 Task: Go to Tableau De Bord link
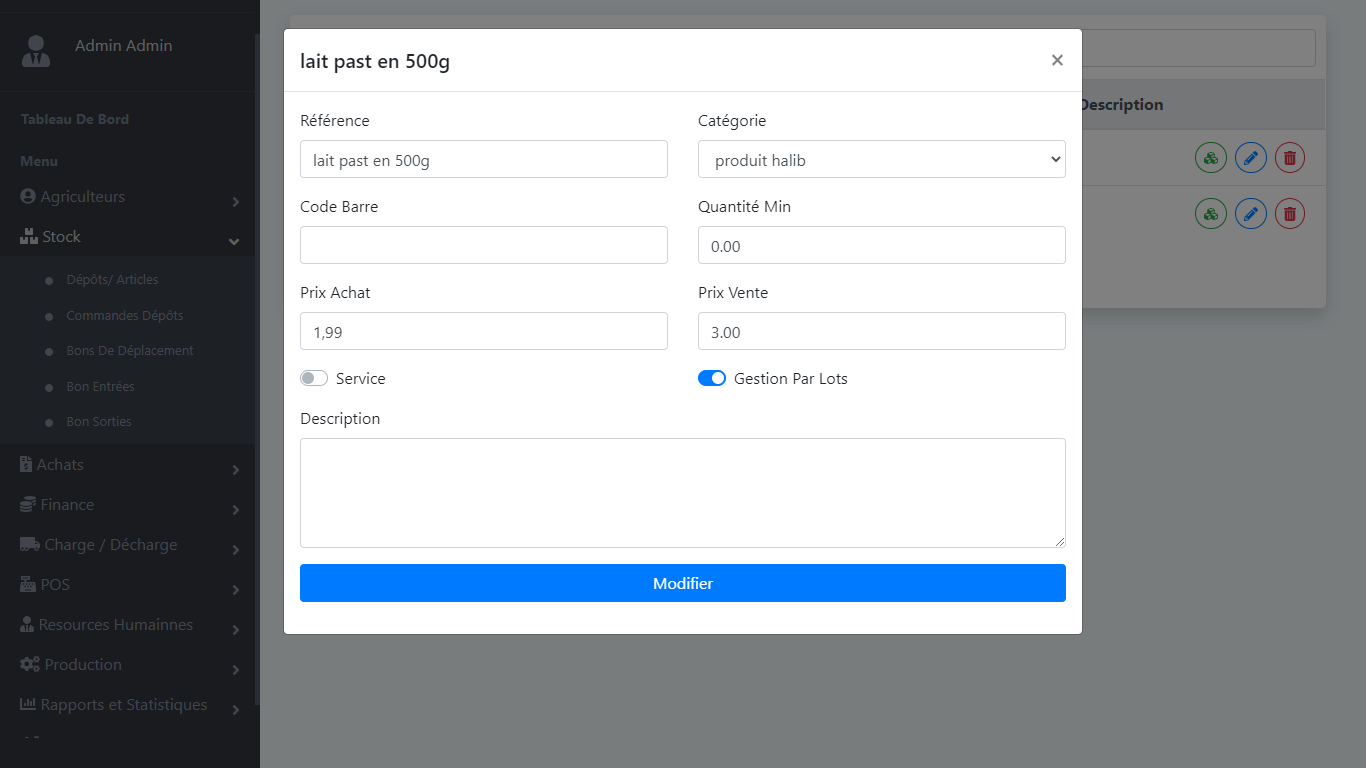75,119
